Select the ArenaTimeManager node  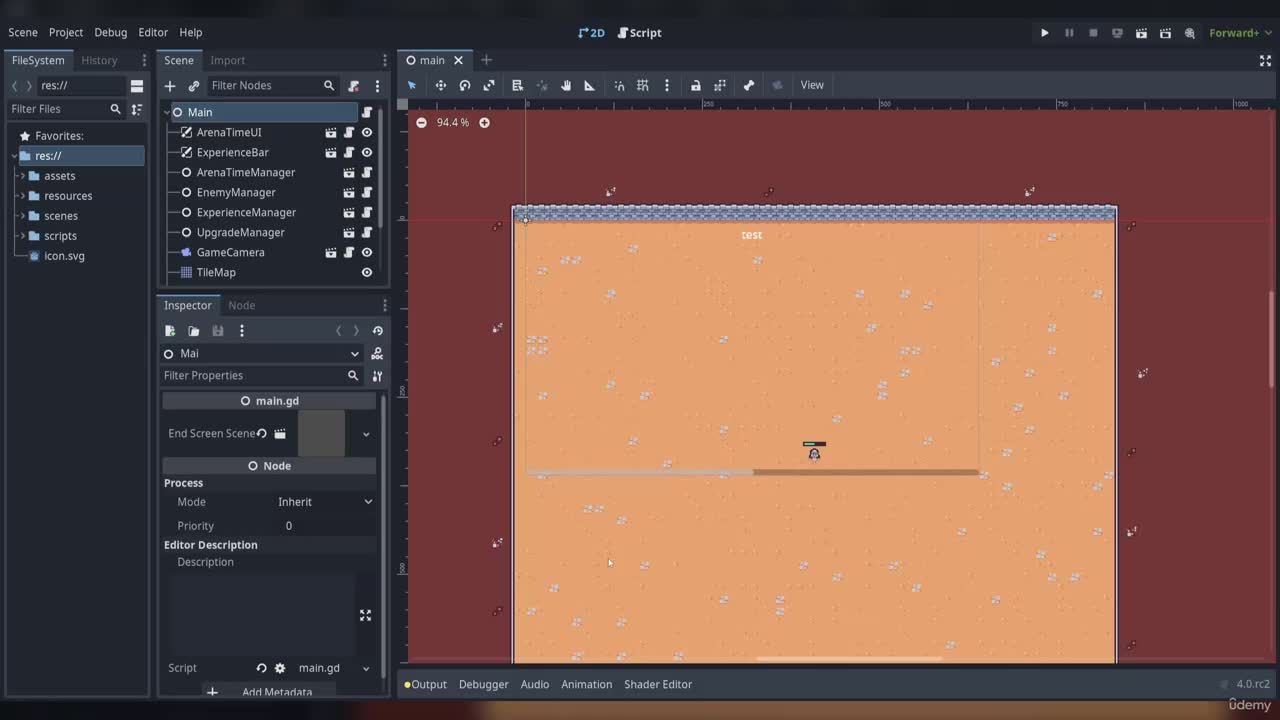pos(245,172)
